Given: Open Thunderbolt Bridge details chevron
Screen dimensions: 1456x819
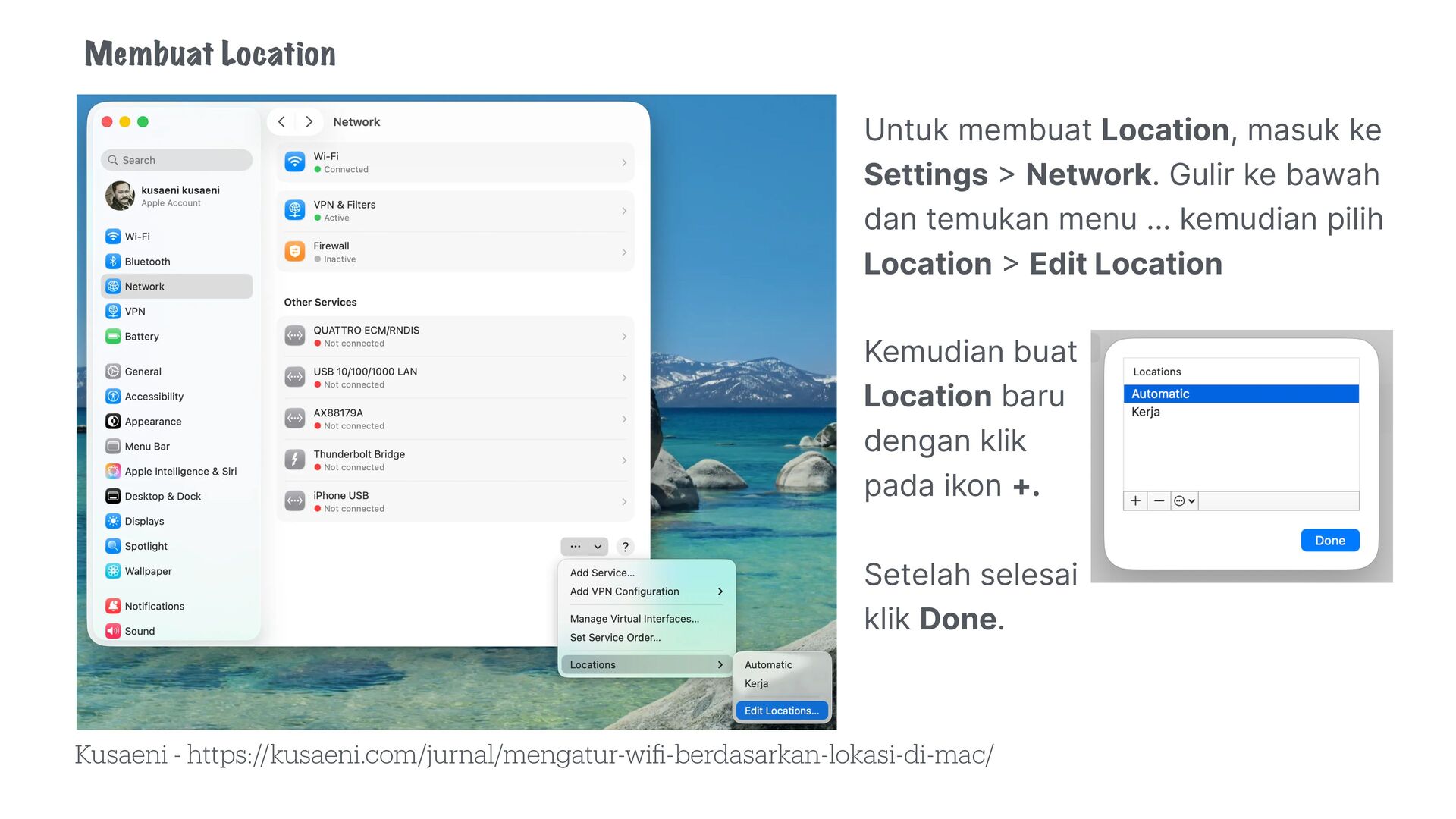Looking at the screenshot, I should (x=624, y=460).
